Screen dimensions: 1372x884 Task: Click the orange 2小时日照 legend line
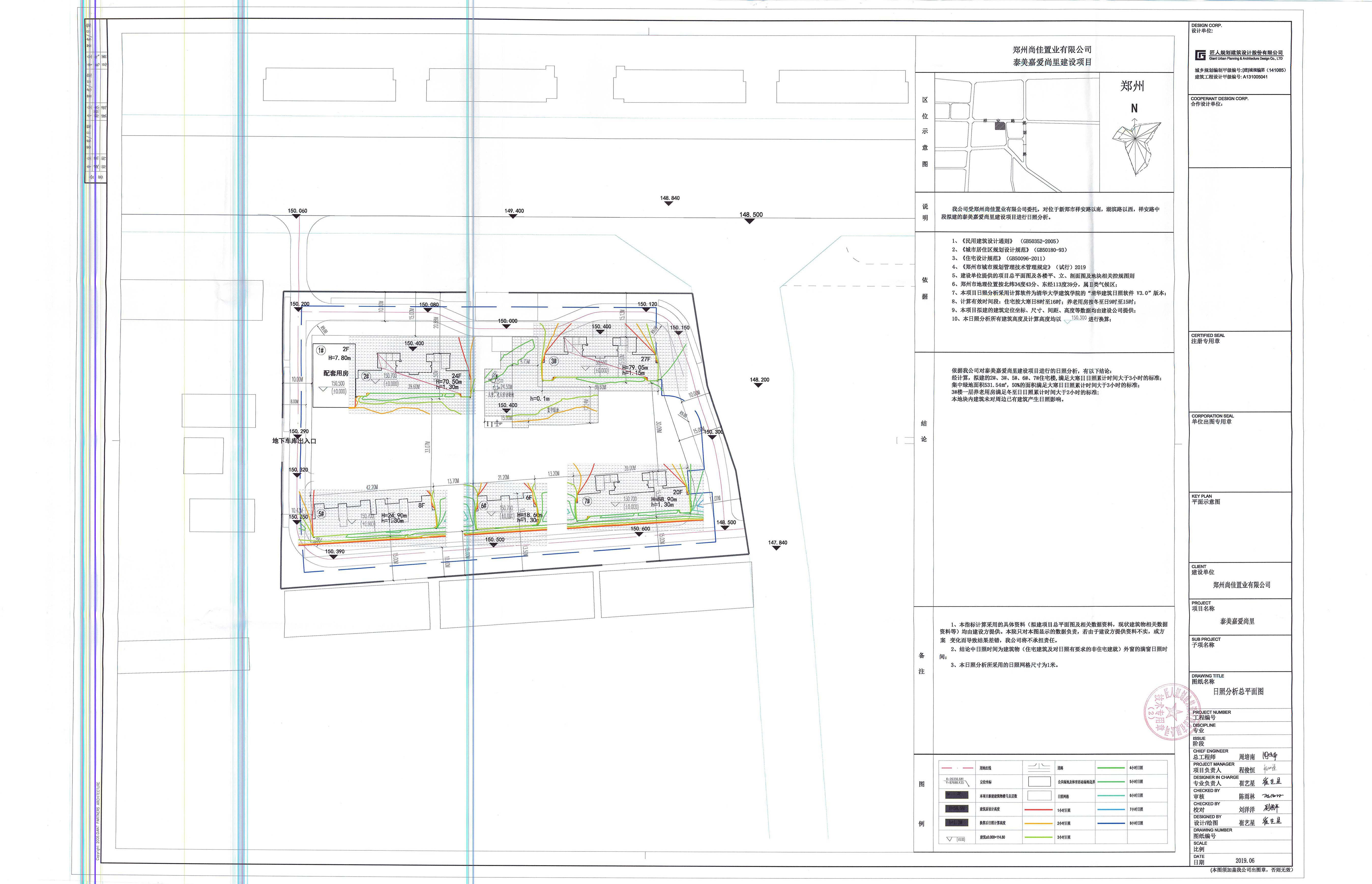point(1039,823)
